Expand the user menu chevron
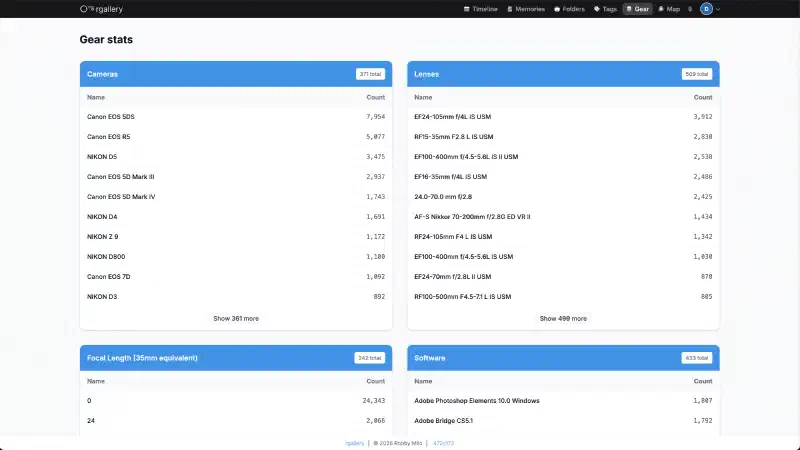800x450 pixels. (x=718, y=9)
